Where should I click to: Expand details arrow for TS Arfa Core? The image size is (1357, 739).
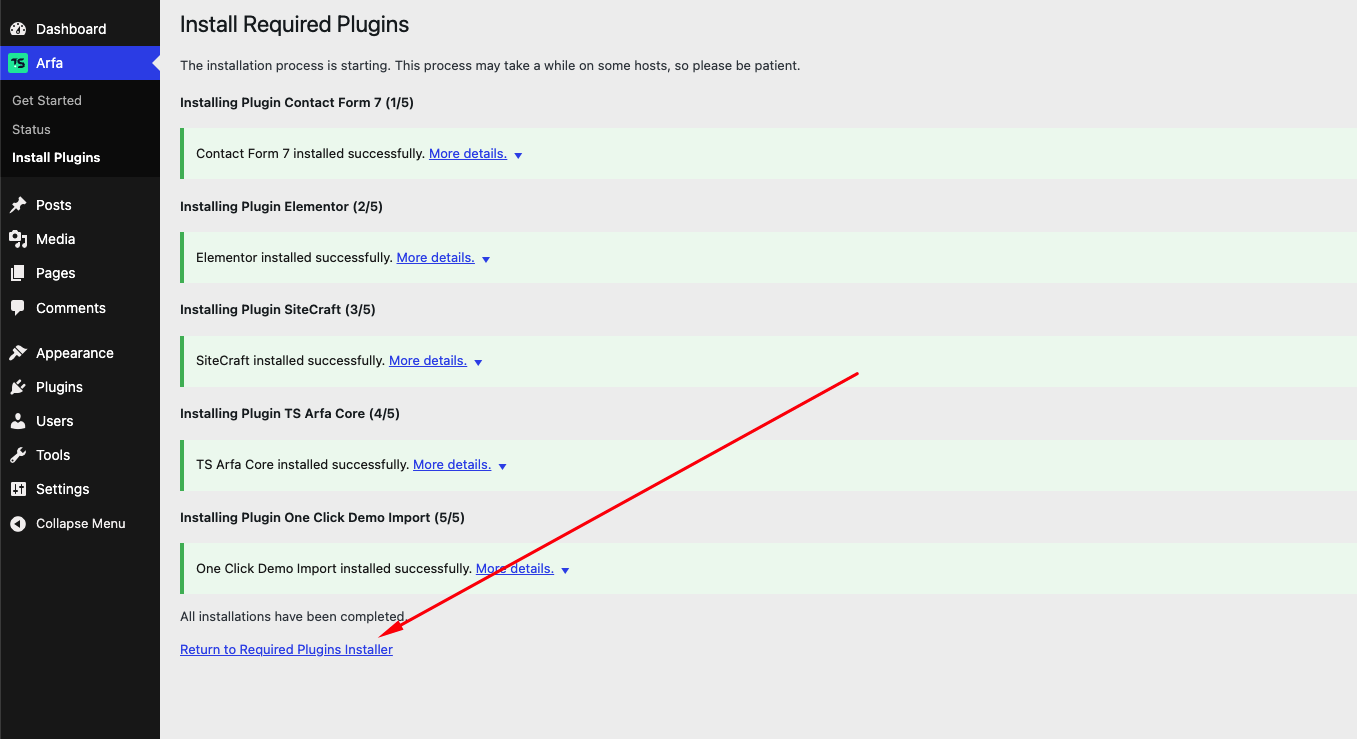(x=502, y=466)
